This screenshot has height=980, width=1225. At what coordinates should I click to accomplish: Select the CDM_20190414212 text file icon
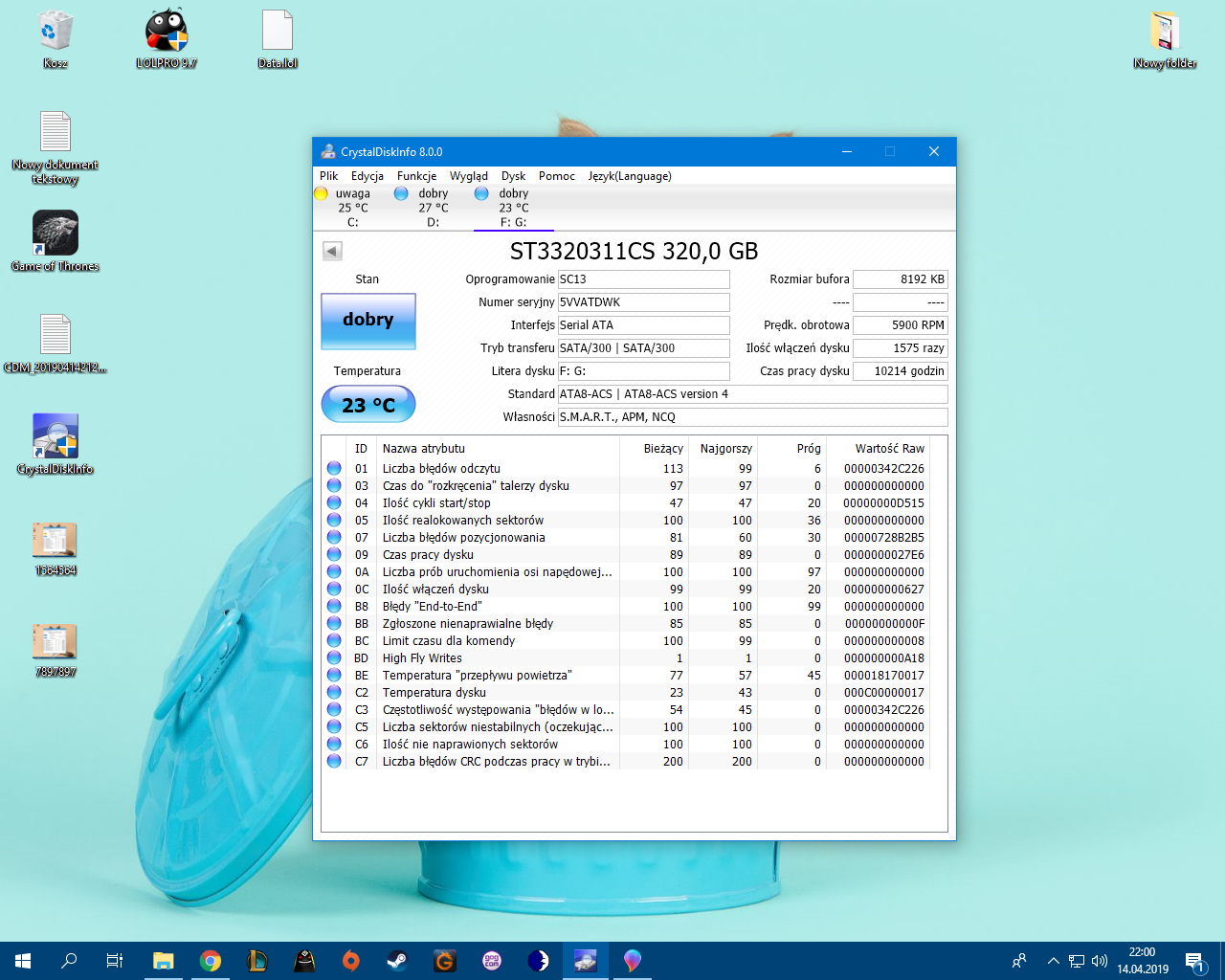coord(56,344)
